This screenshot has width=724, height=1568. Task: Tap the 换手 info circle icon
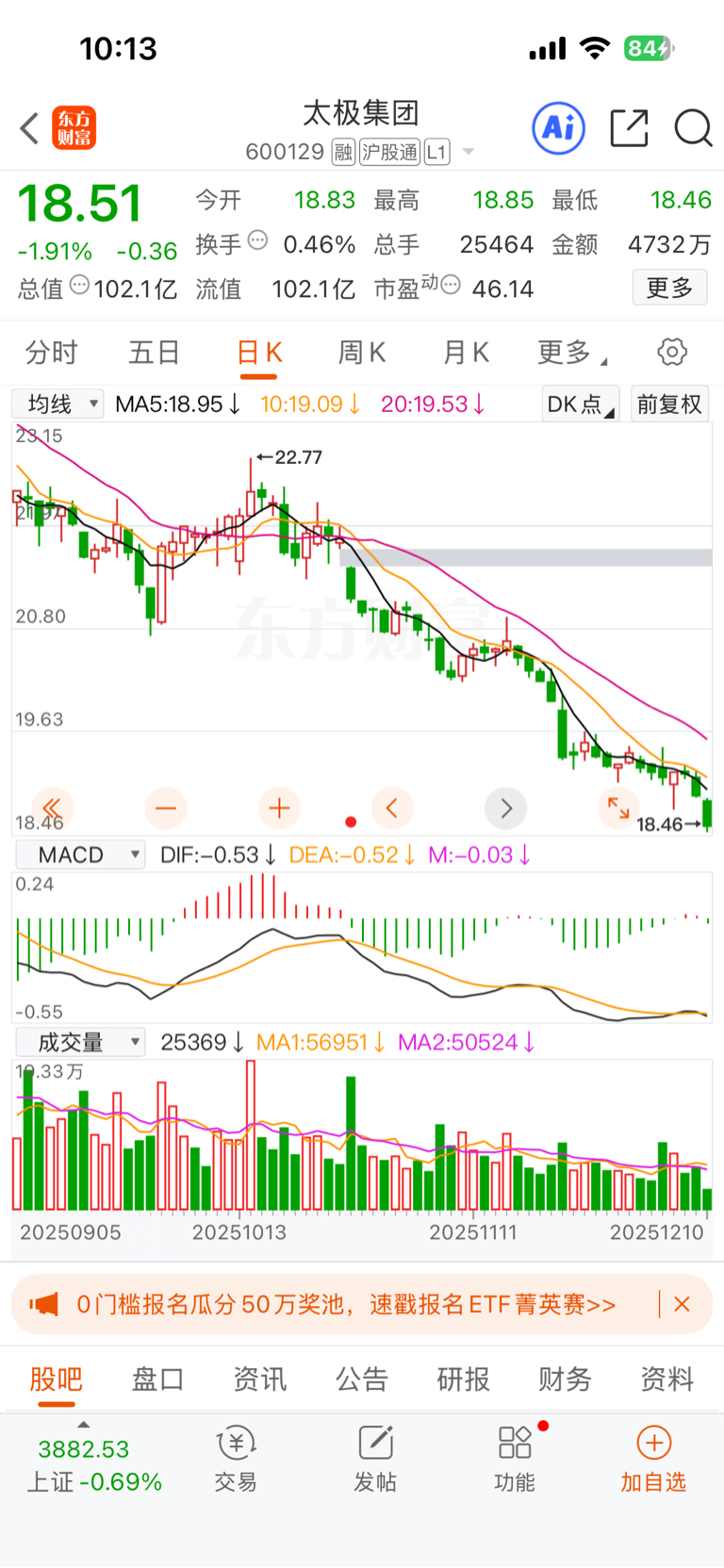tap(257, 240)
